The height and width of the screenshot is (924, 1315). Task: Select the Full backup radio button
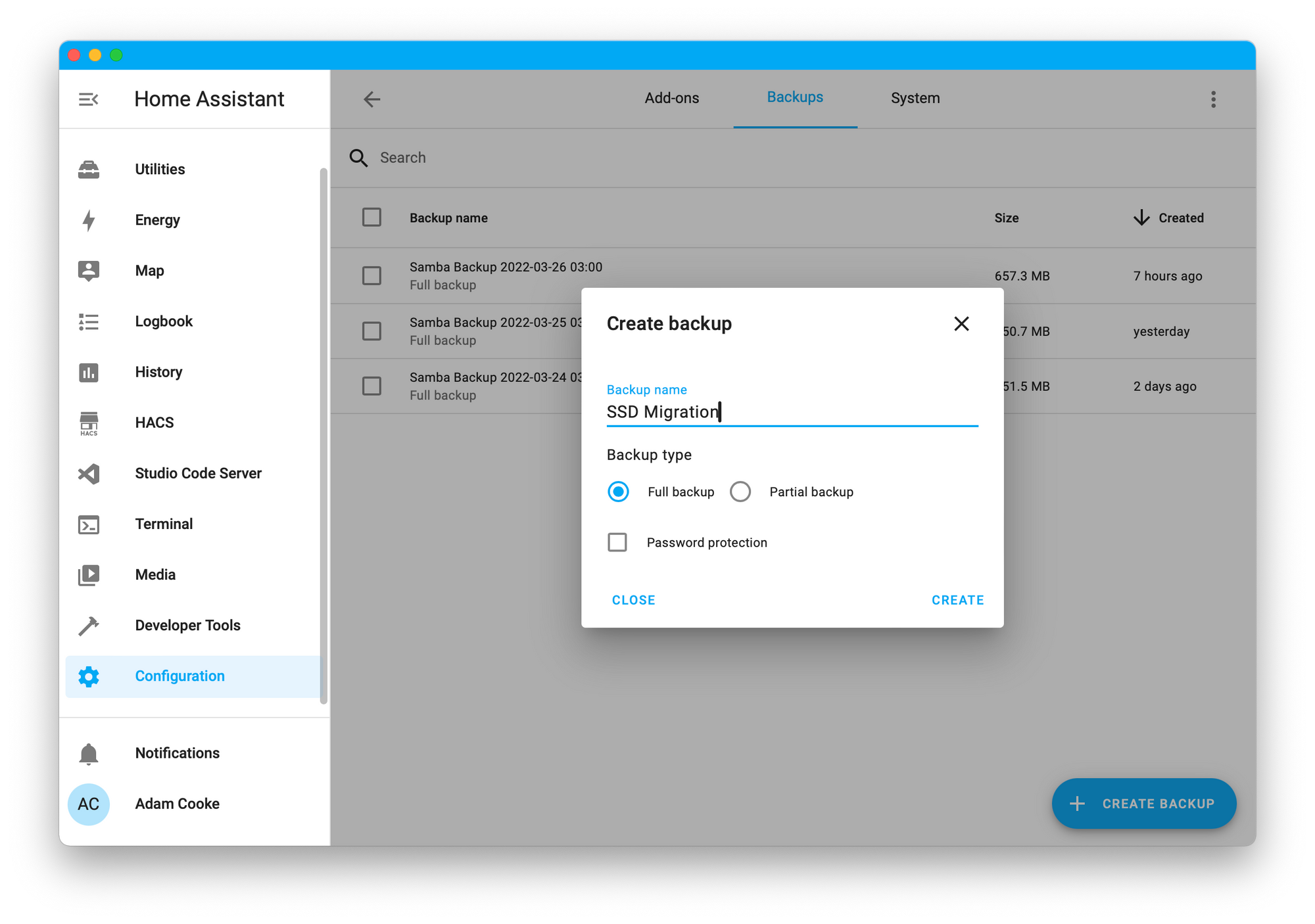[x=618, y=492]
